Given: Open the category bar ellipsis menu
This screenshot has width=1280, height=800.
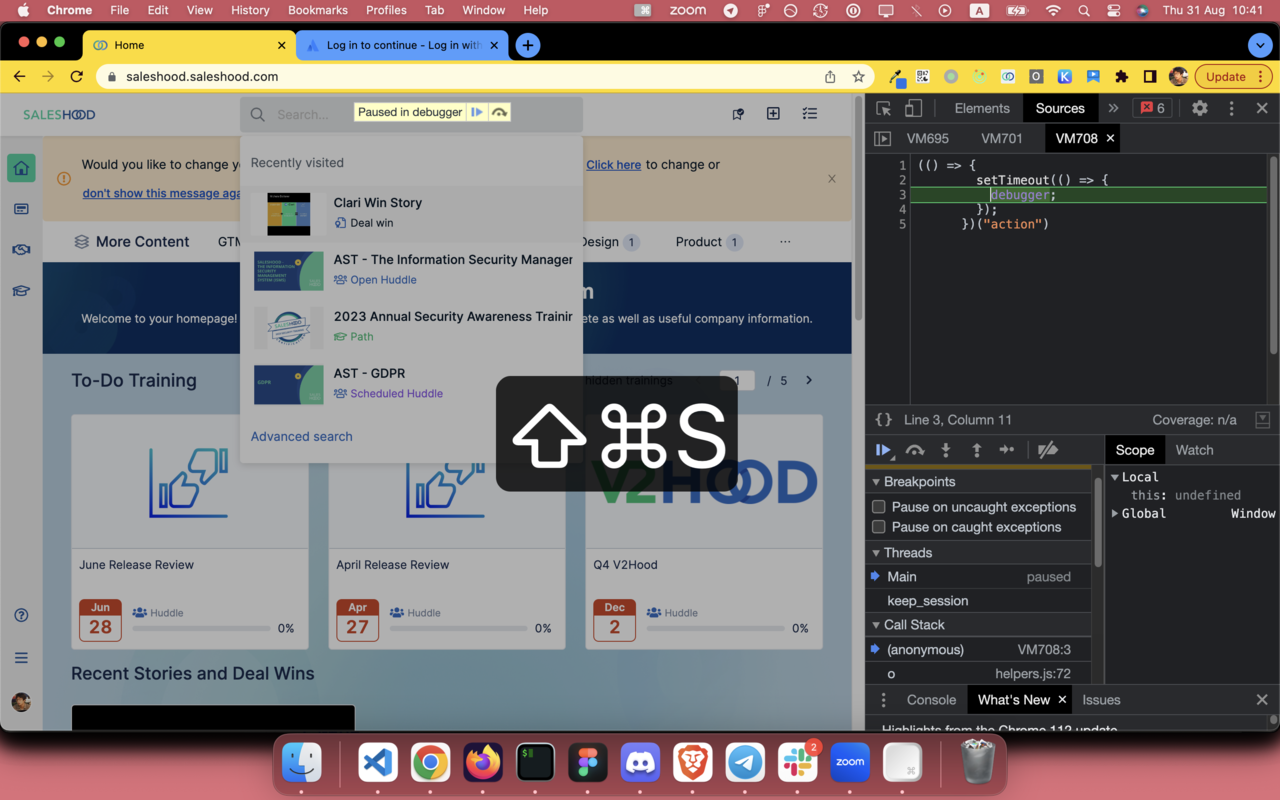Looking at the screenshot, I should coord(785,242).
